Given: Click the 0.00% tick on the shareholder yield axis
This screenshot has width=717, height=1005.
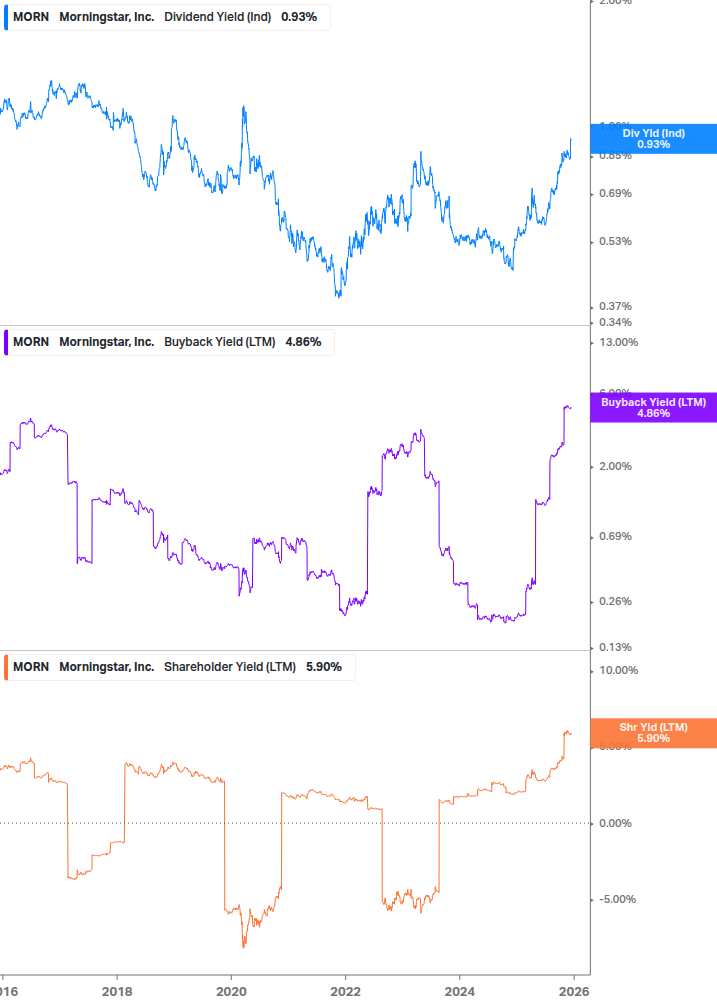Looking at the screenshot, I should click(x=615, y=823).
